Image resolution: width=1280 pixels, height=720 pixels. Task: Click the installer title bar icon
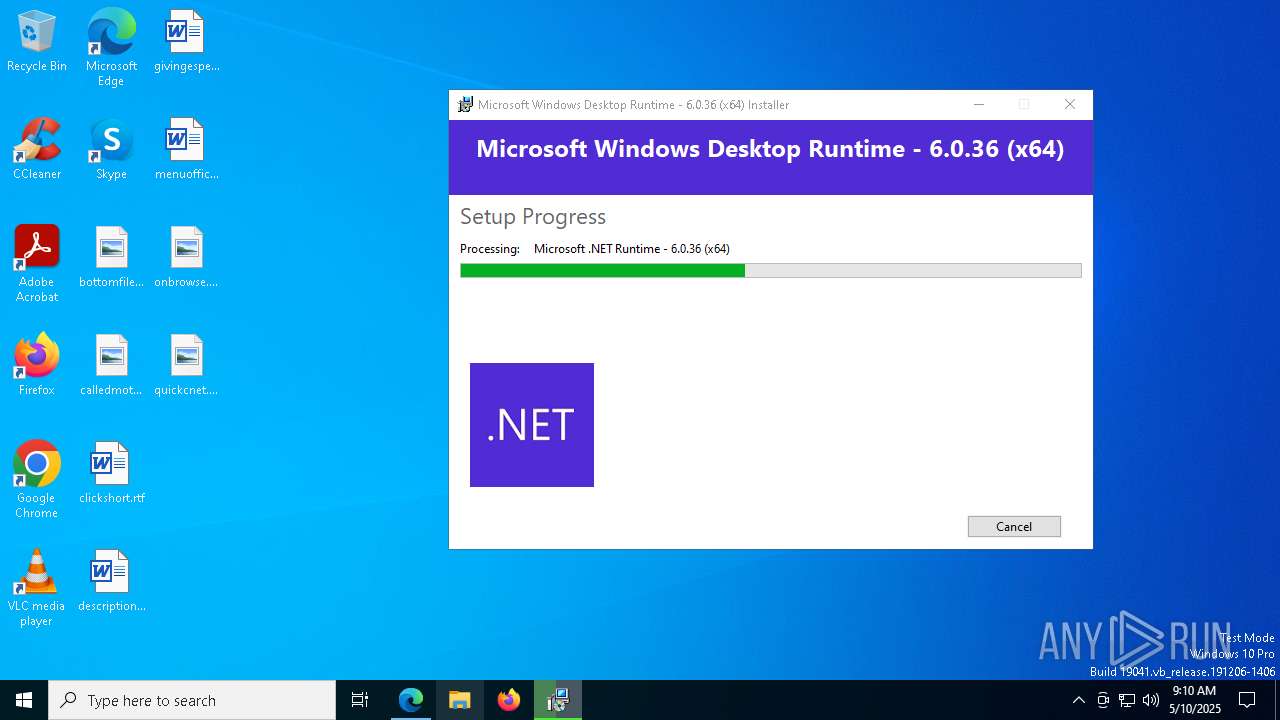pos(465,104)
